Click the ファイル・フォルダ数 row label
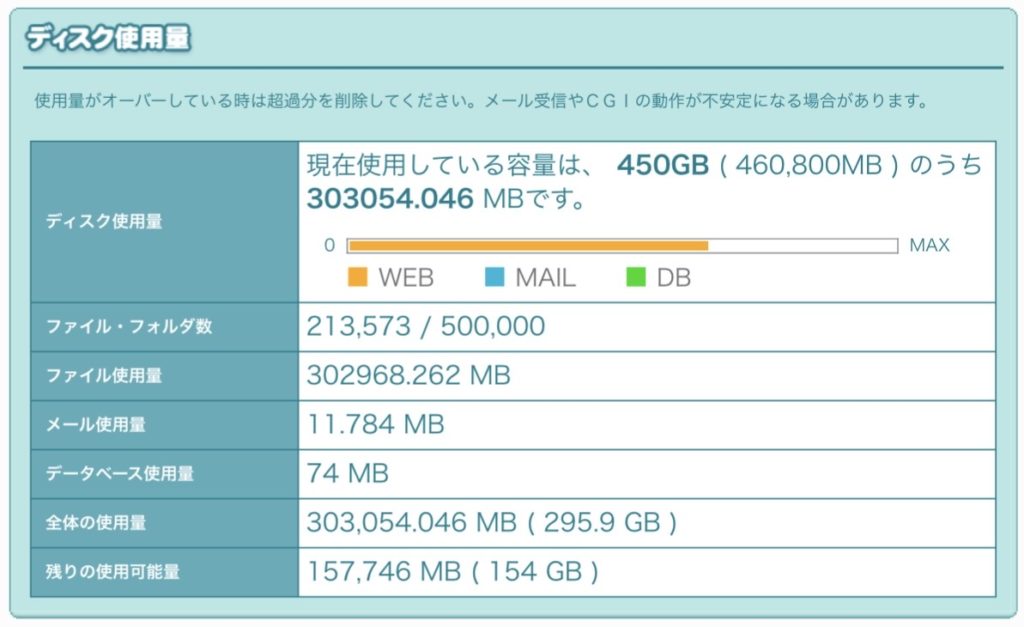1024x627 pixels. 129,327
